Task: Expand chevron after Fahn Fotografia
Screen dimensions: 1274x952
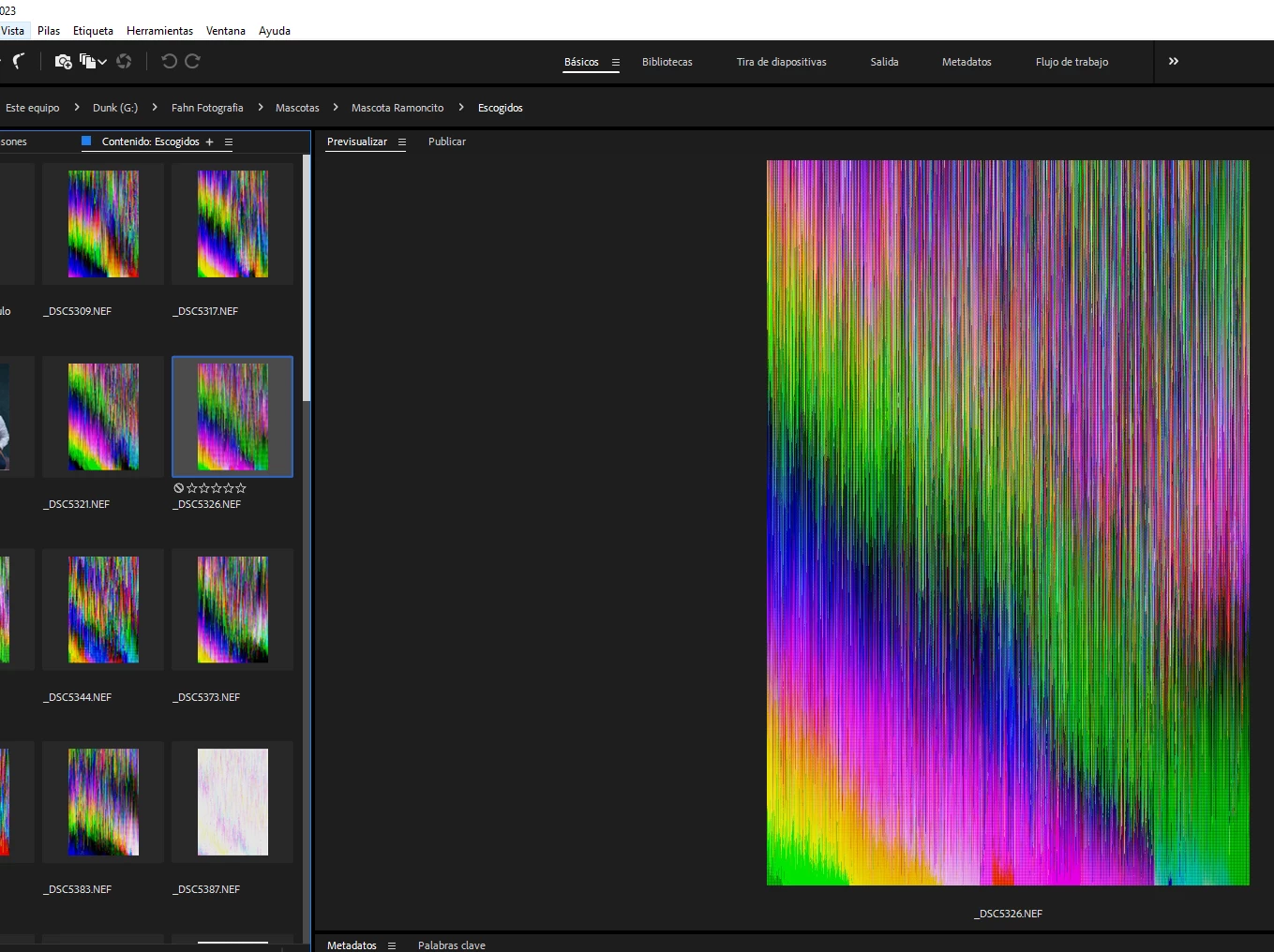Action: [x=261, y=107]
